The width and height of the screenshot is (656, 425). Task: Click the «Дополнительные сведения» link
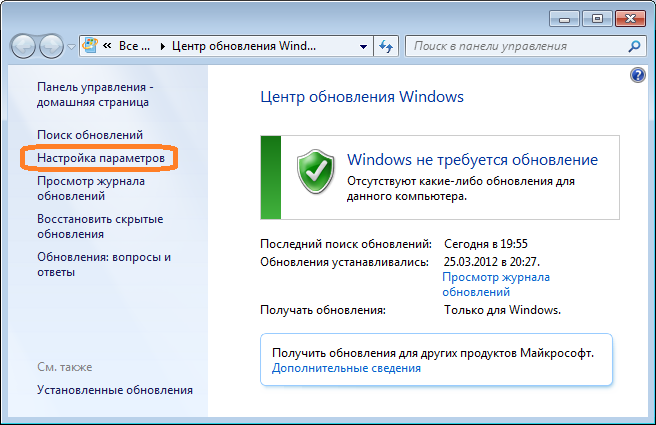[x=346, y=368]
